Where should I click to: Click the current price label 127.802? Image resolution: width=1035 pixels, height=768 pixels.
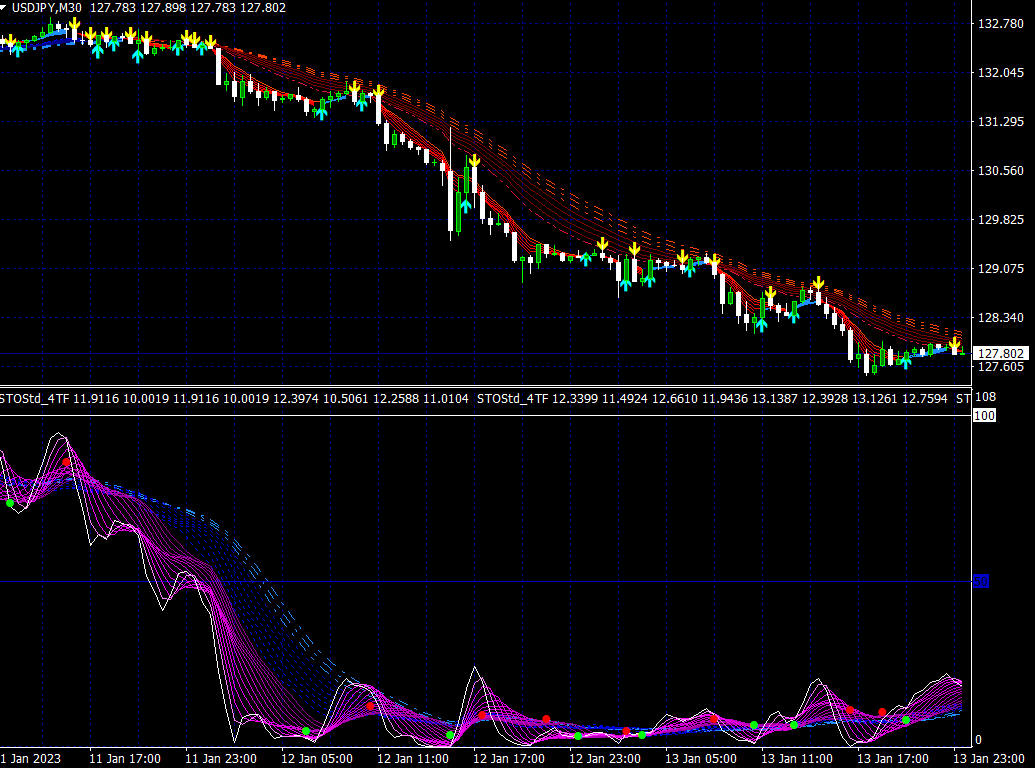[1000, 354]
